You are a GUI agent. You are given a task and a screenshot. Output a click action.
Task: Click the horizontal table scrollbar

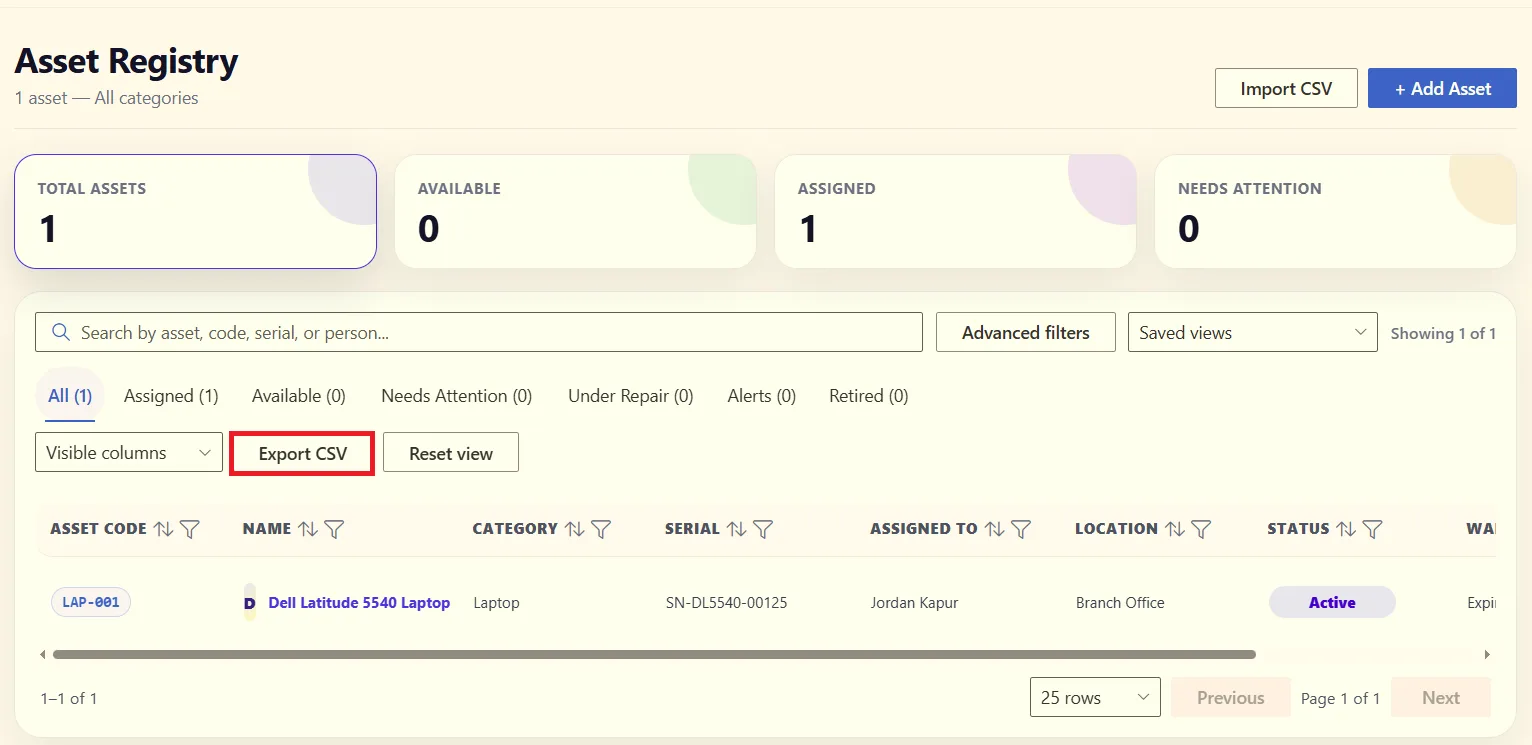[x=654, y=655]
